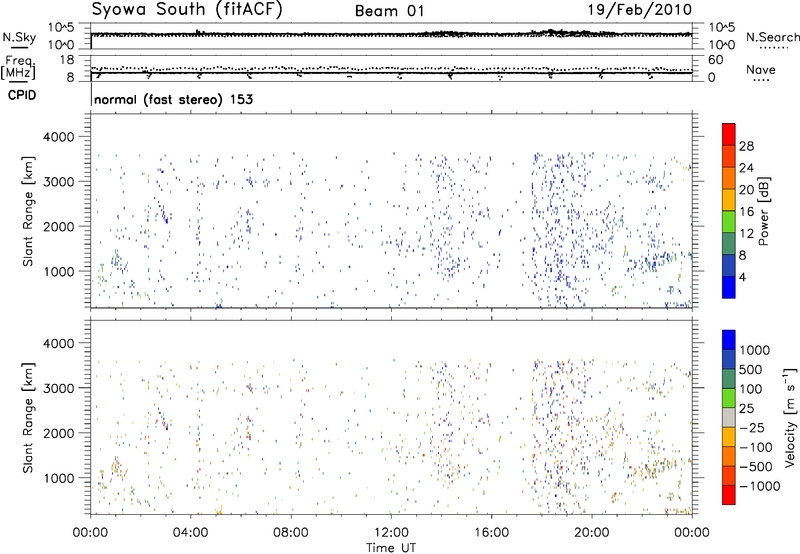Click the "N.Sky" legend label
This screenshot has width=800, height=554.
pyautogui.click(x=19, y=37)
